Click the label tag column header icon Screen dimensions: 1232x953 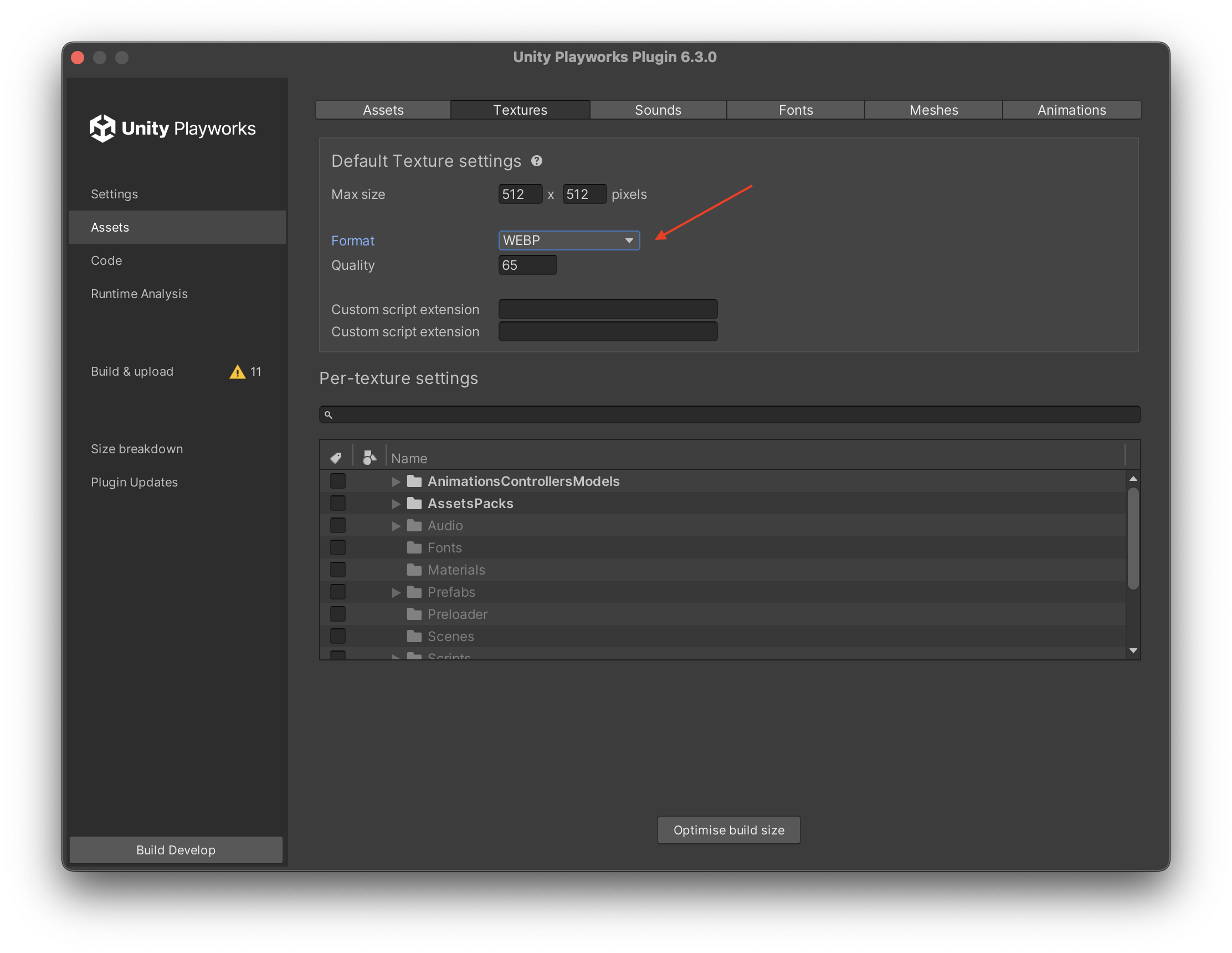coord(336,457)
